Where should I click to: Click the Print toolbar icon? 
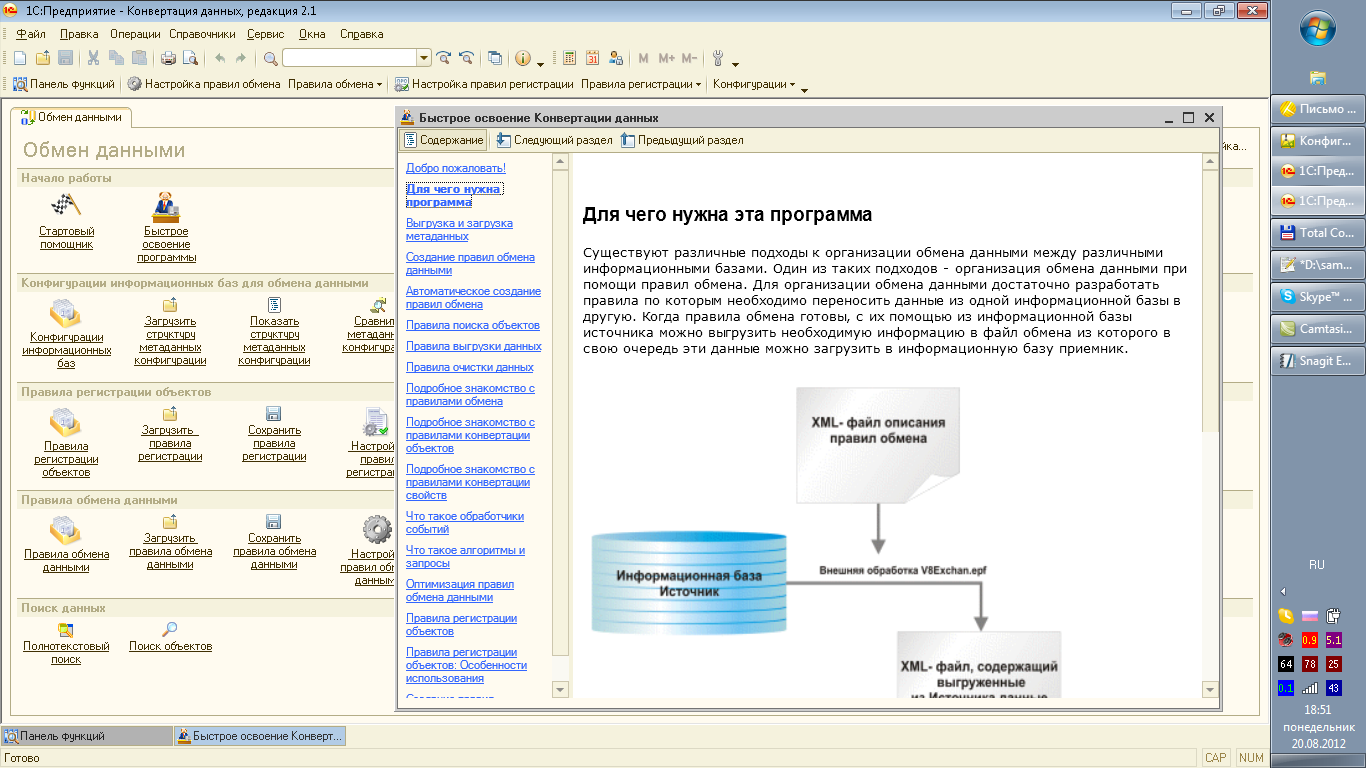click(168, 59)
